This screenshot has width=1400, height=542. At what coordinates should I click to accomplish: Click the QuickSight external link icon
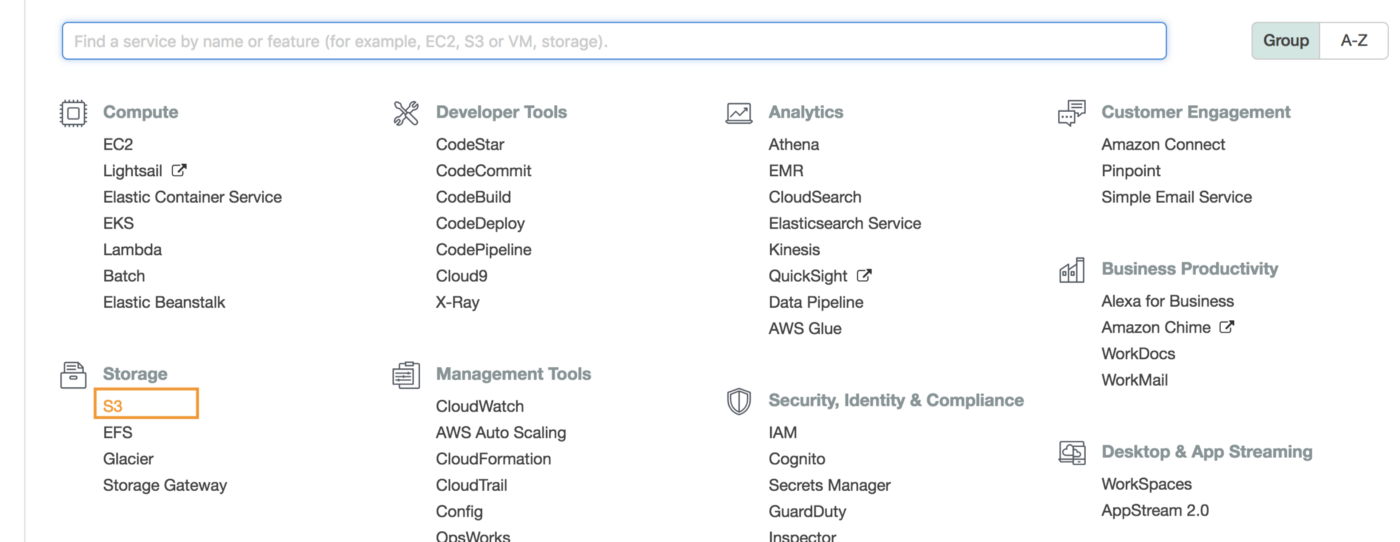coord(864,276)
